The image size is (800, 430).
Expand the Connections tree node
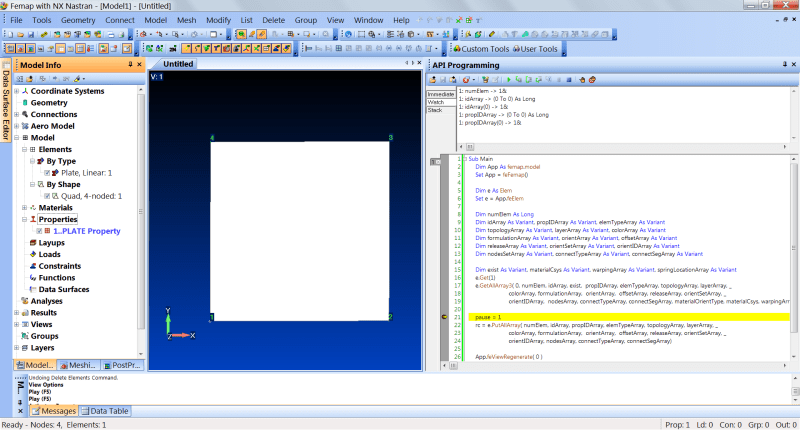pos(16,115)
